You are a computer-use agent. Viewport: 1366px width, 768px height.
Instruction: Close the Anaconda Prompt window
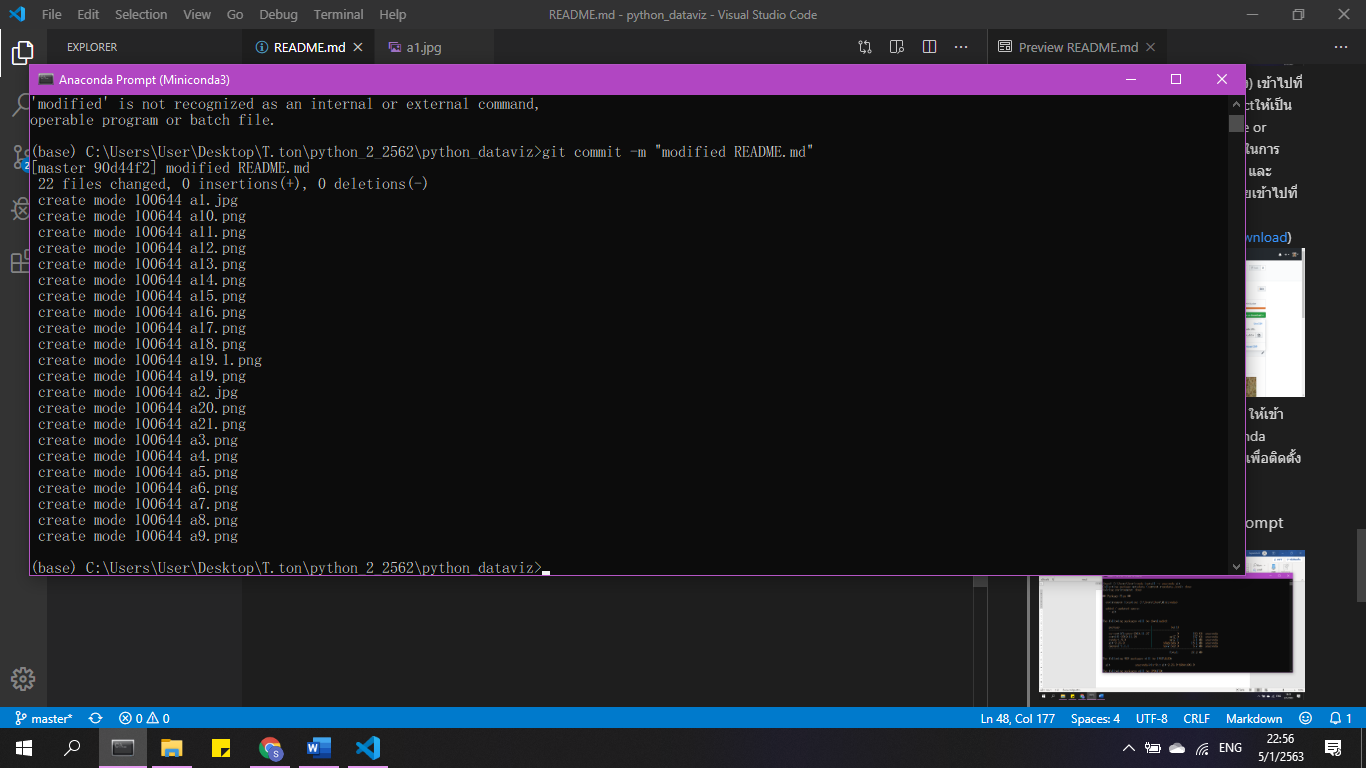(1222, 79)
